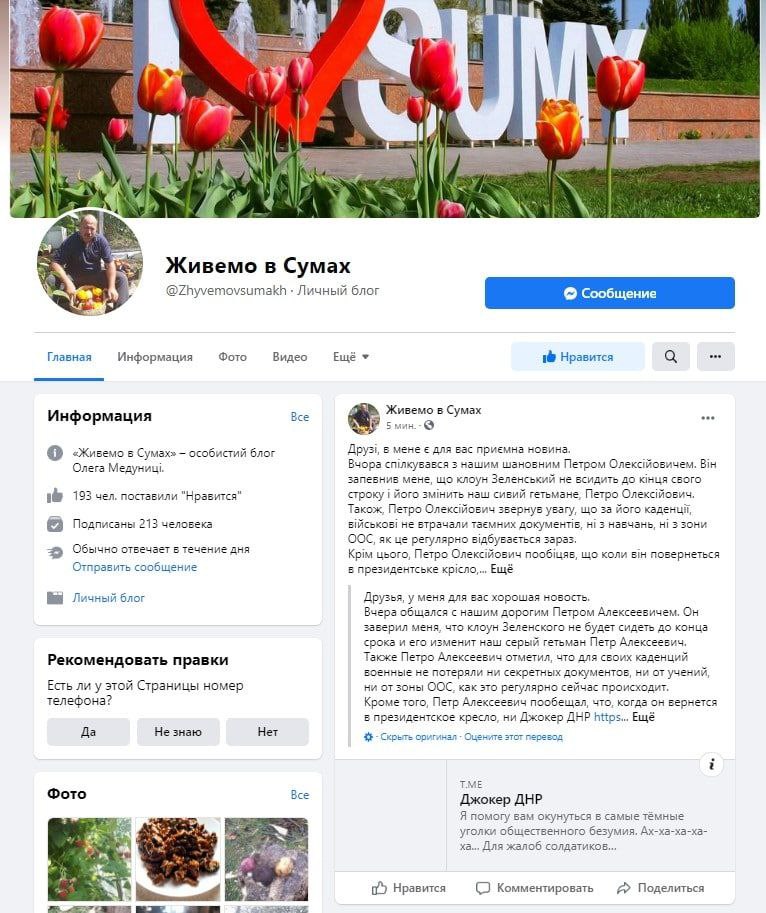
Task: Expand the original post text with Ещё
Action: [502, 569]
